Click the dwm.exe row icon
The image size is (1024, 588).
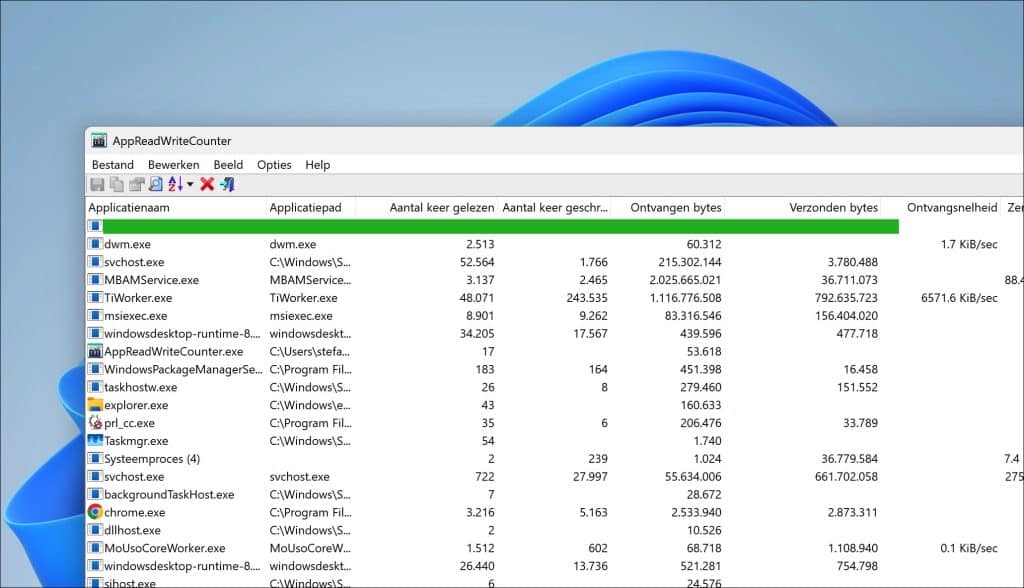pyautogui.click(x=95, y=244)
